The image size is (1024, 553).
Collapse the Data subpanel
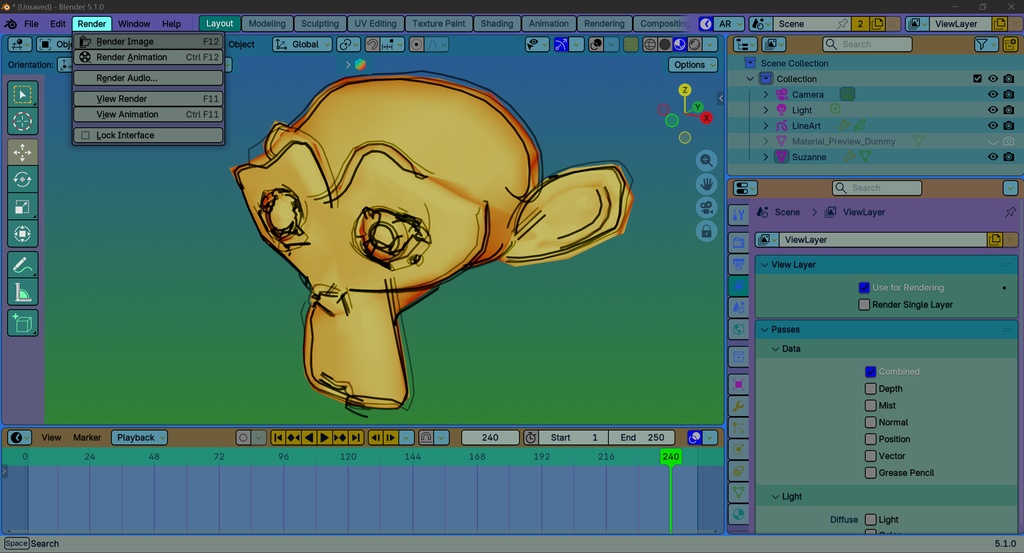click(x=775, y=349)
